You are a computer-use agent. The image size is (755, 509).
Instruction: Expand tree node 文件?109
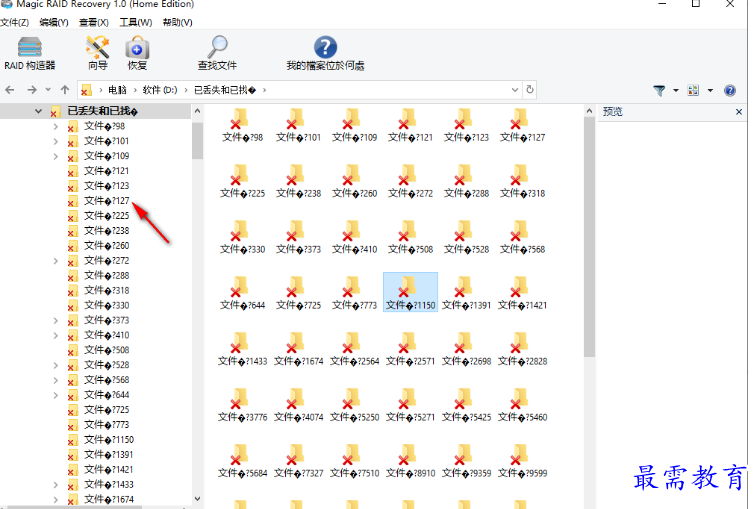55,156
